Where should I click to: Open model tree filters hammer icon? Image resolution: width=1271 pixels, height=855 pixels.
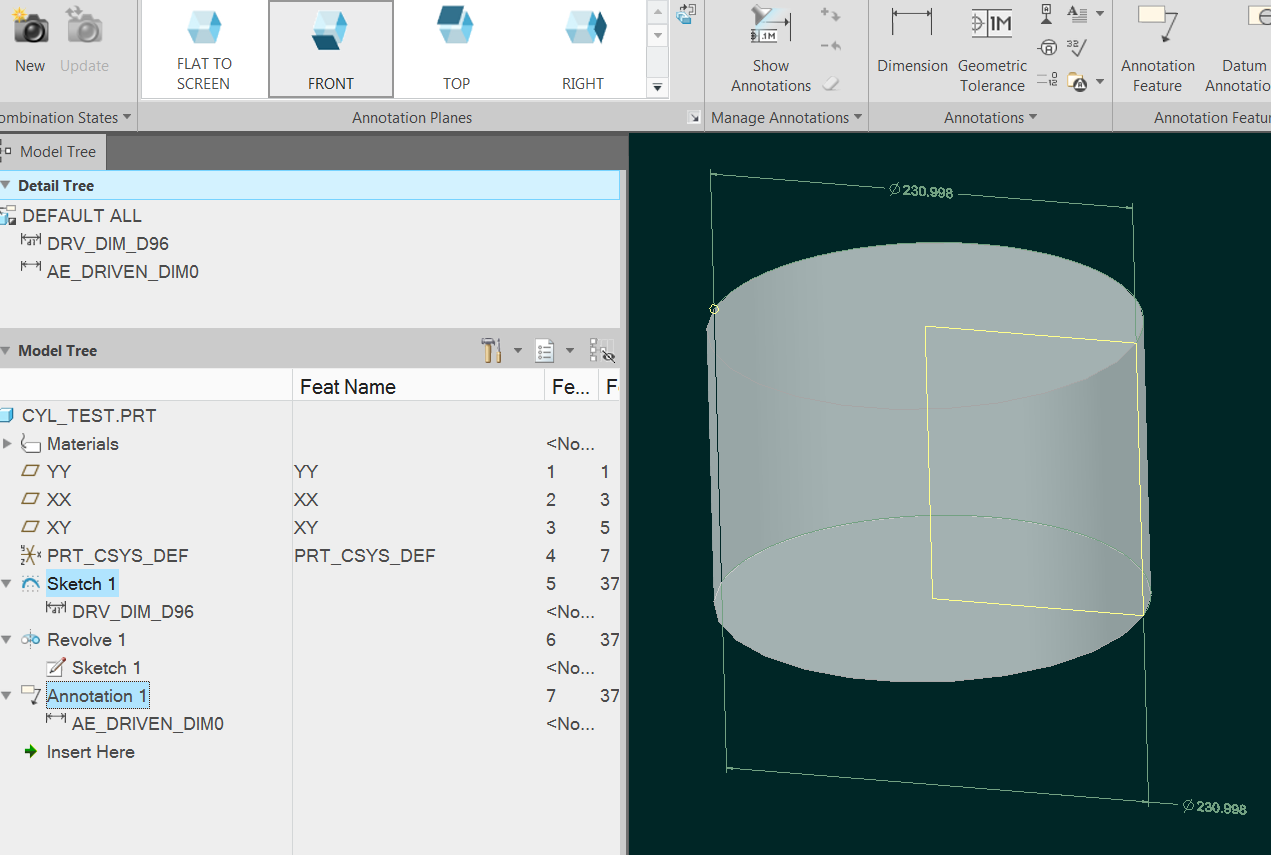(491, 350)
